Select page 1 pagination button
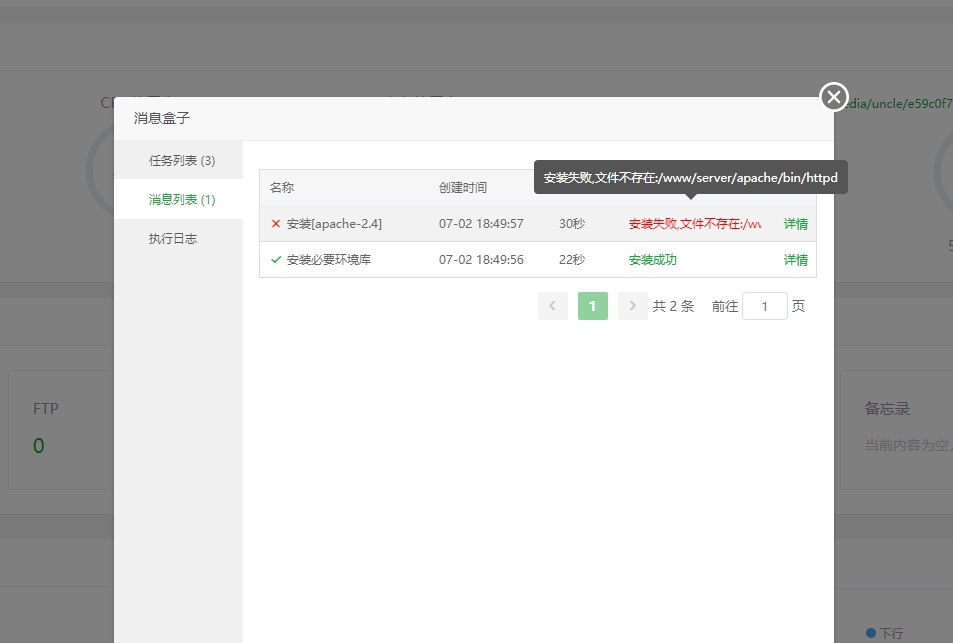Viewport: 953px width, 643px height. click(x=593, y=306)
